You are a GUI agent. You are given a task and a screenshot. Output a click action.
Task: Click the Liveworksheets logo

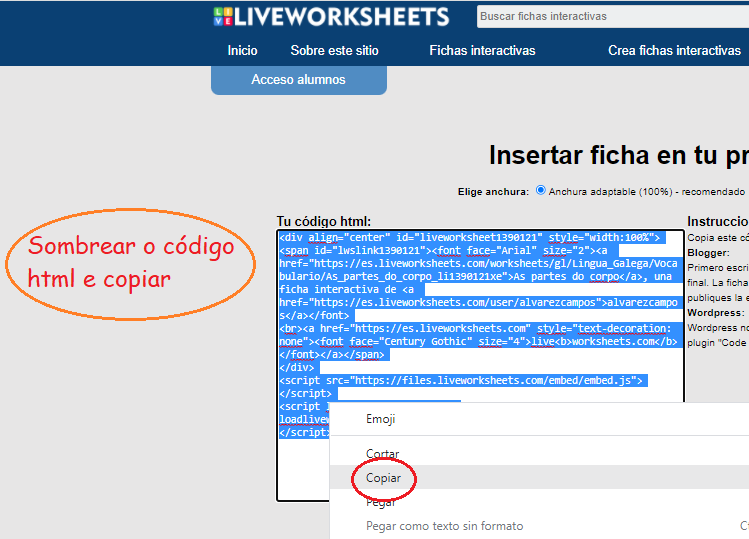(x=331, y=17)
